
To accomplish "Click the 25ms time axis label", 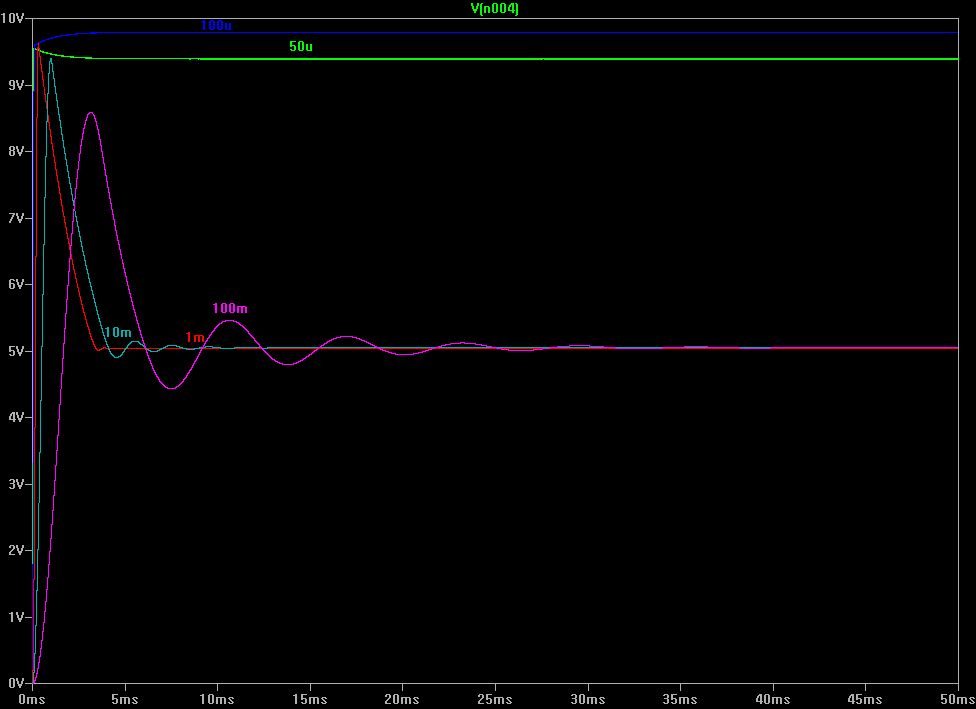I will tap(495, 699).
